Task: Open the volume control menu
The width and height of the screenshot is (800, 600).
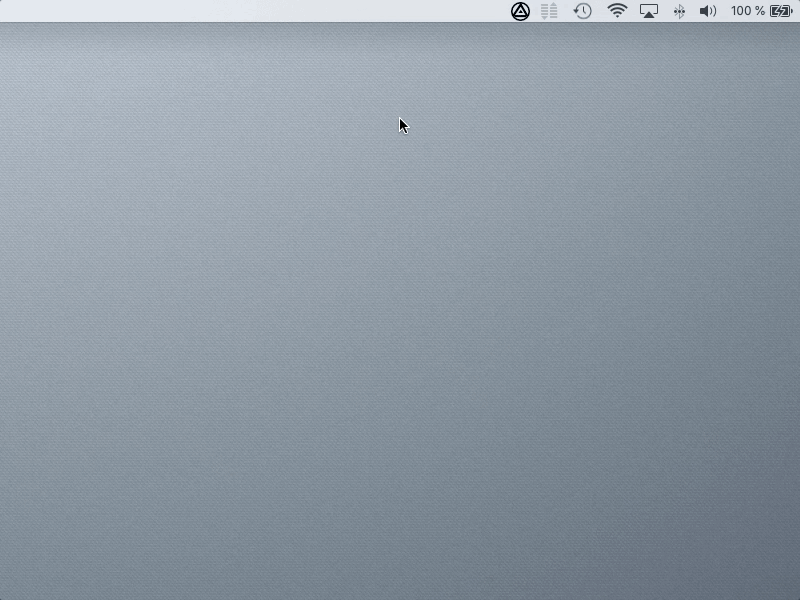Action: coord(708,11)
